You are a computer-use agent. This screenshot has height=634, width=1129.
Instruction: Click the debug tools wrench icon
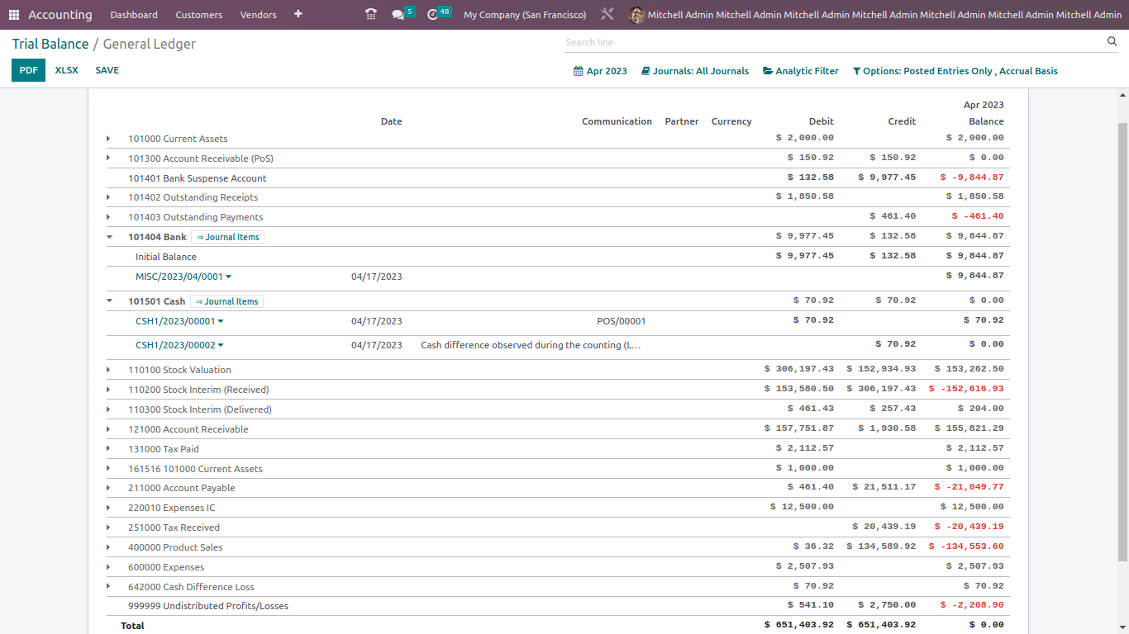pyautogui.click(x=607, y=14)
